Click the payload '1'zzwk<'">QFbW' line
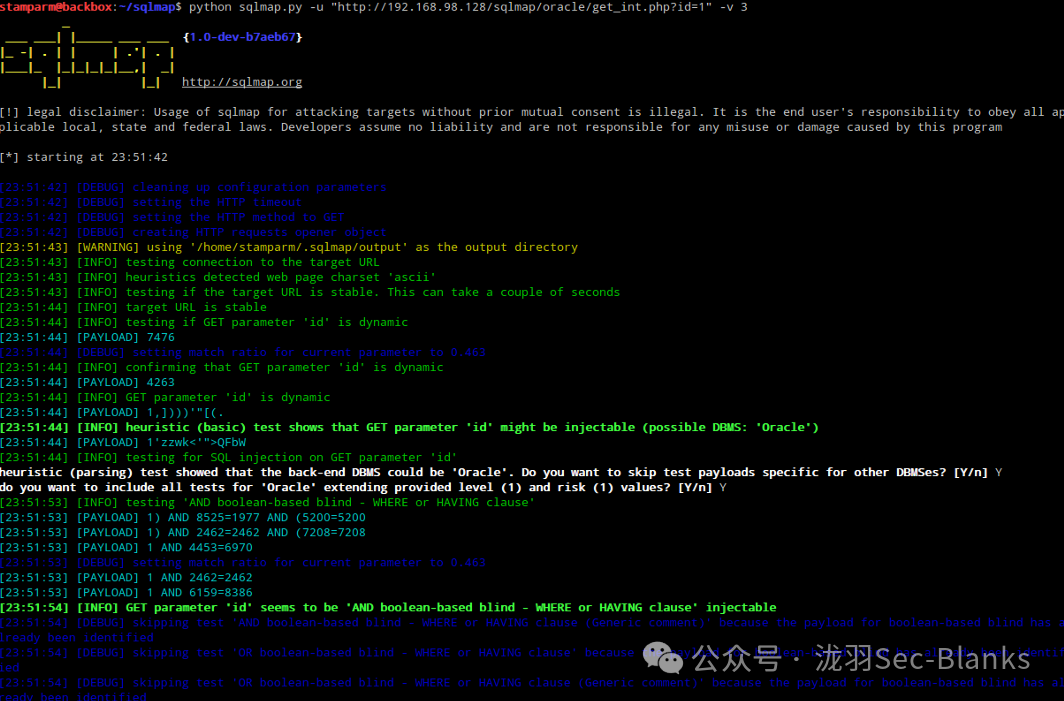This screenshot has width=1064, height=701. point(123,442)
